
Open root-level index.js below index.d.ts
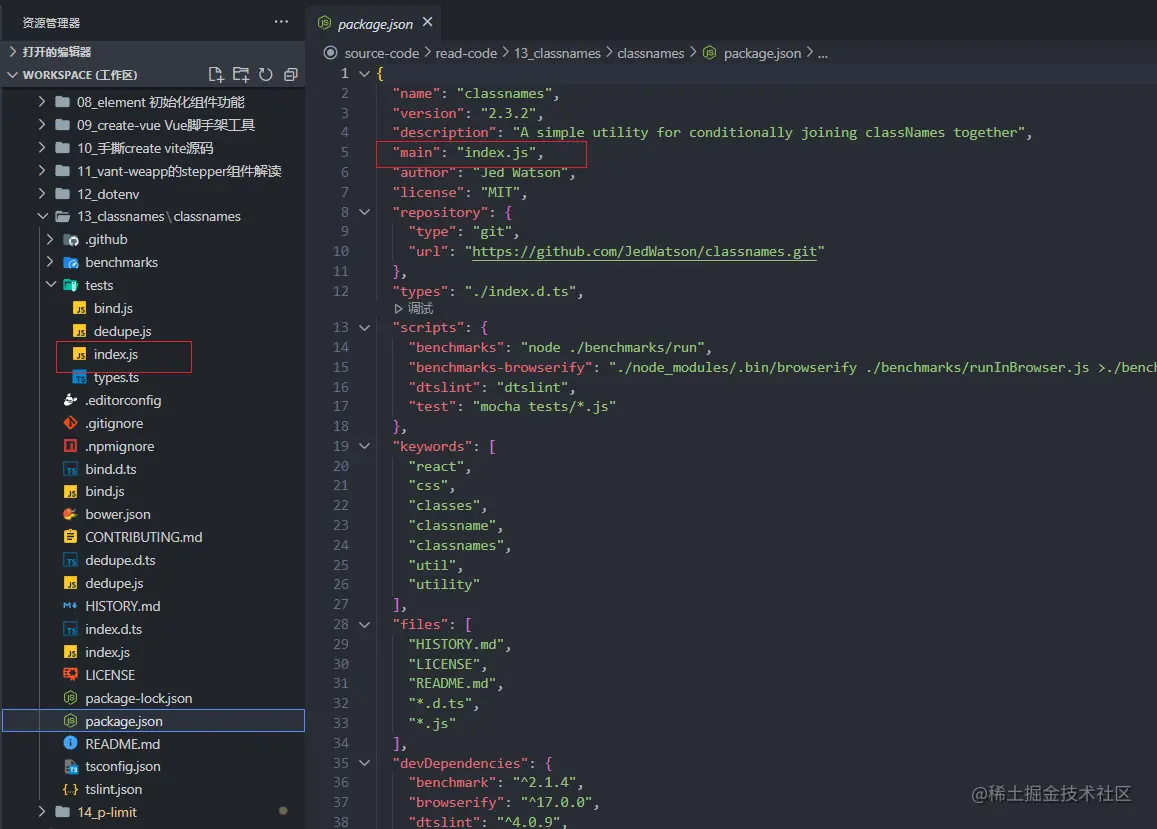click(107, 652)
